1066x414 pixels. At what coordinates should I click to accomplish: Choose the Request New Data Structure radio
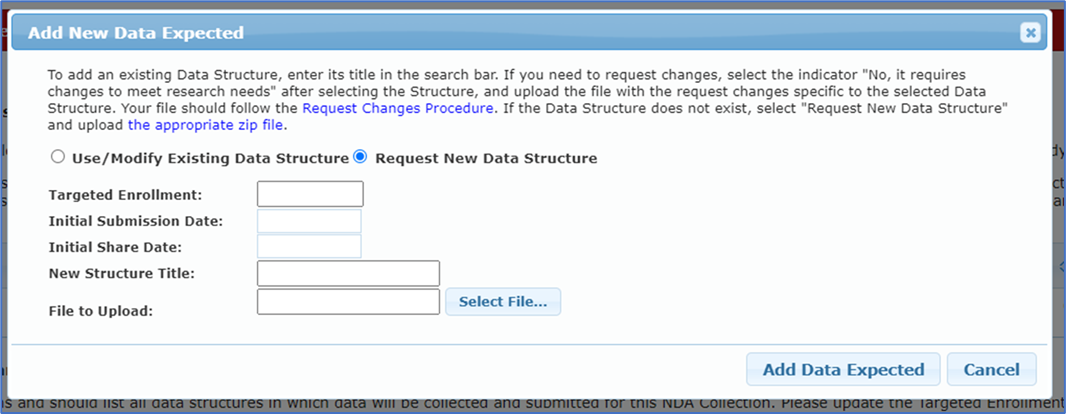click(360, 157)
